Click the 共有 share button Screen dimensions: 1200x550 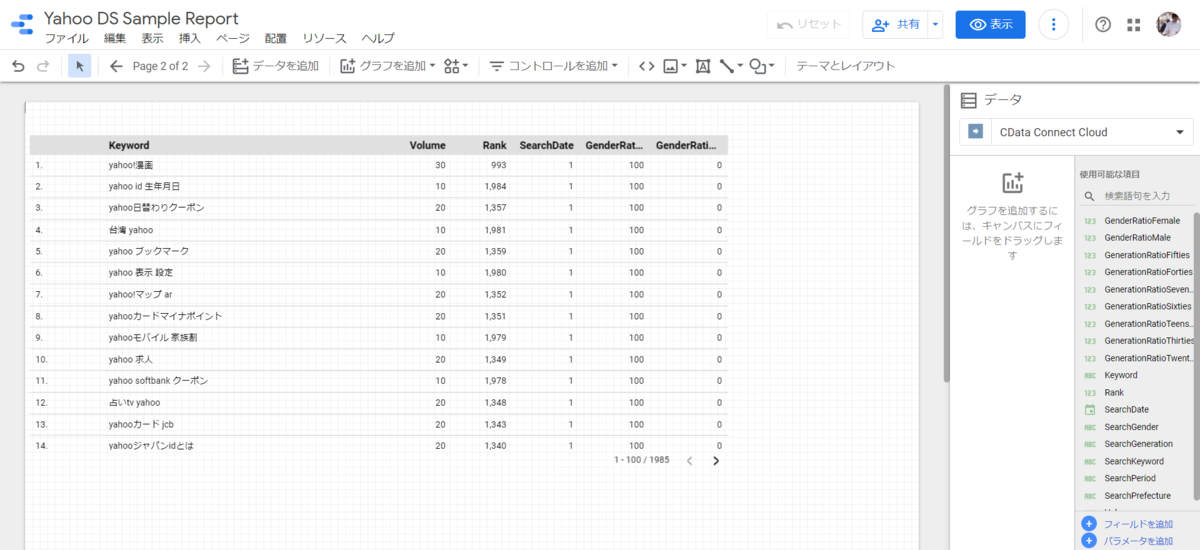pos(893,25)
